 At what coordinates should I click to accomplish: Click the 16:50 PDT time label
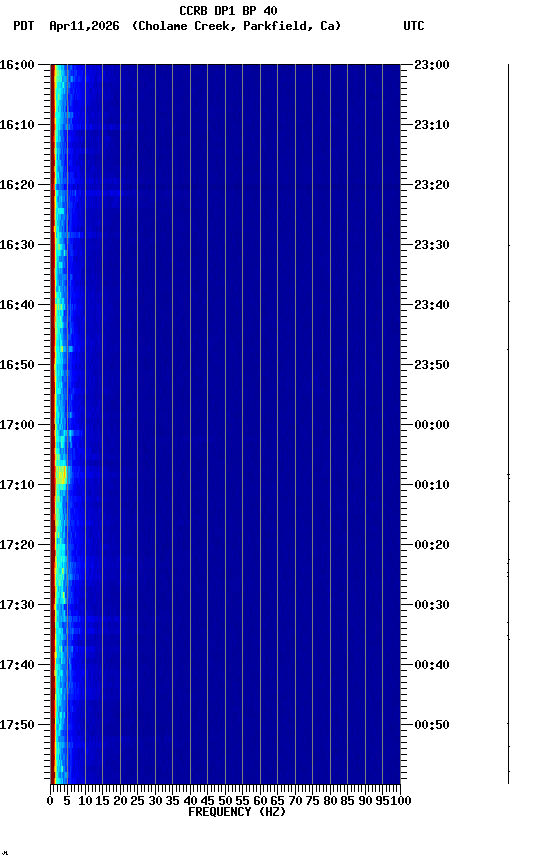pos(17,365)
